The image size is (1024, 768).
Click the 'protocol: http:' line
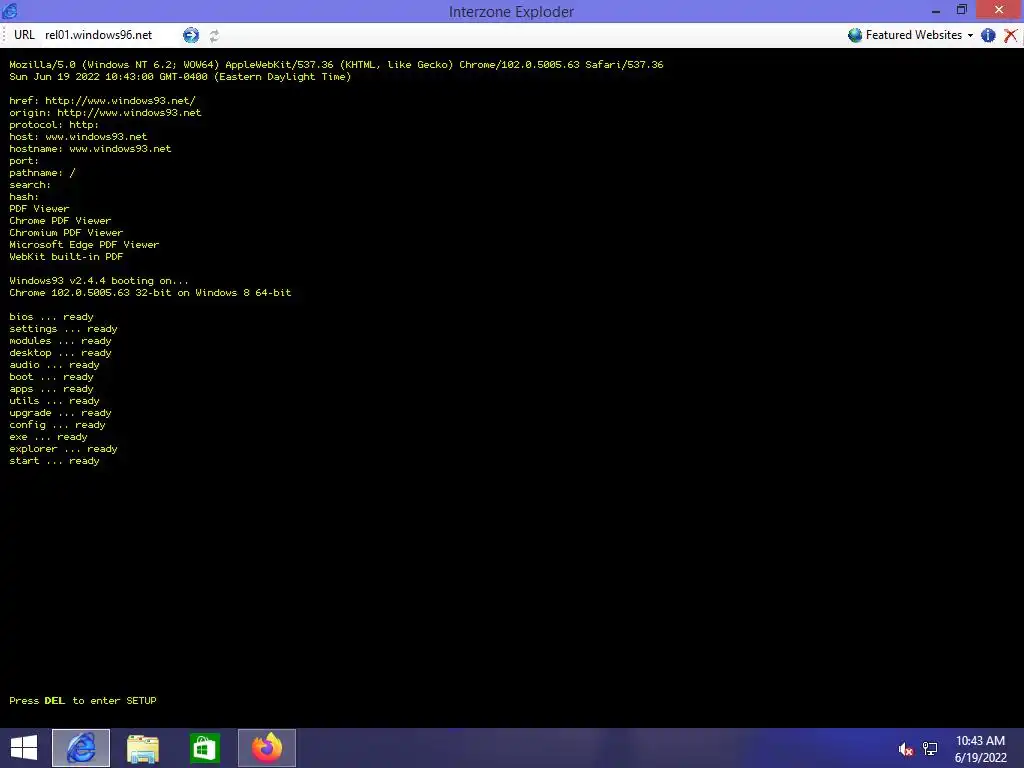pos(54,125)
